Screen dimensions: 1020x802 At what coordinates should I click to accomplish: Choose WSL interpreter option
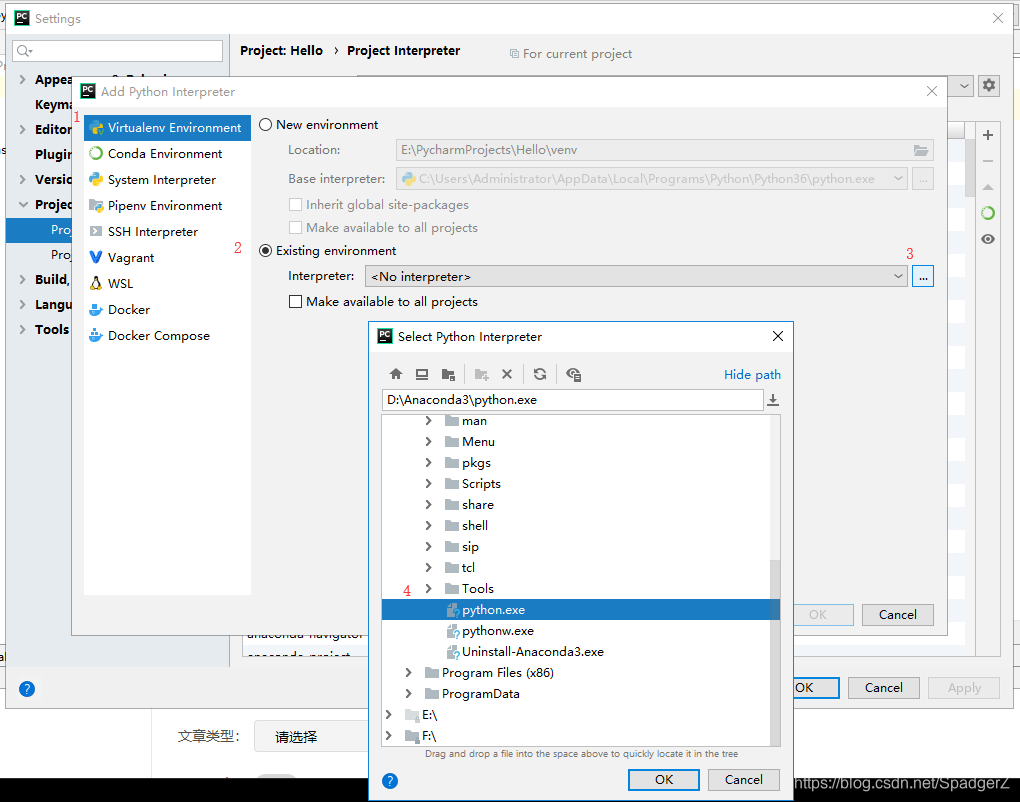[167, 284]
